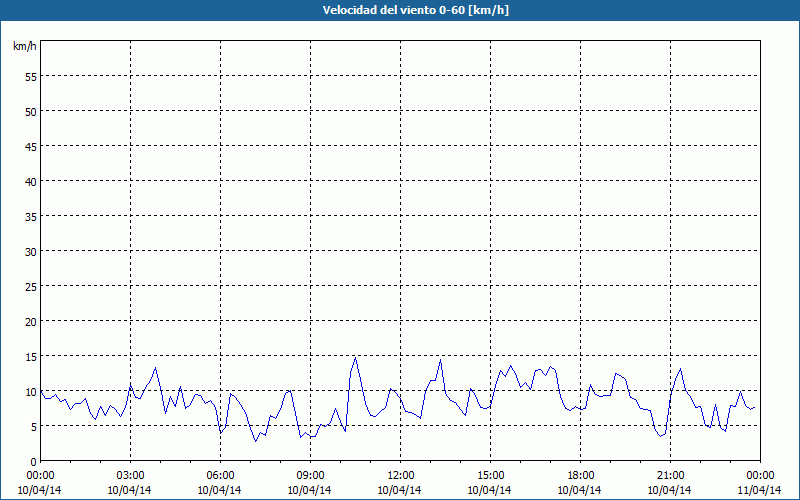Click the y-axis label 15
This screenshot has width=800, height=500.
[x=31, y=357]
